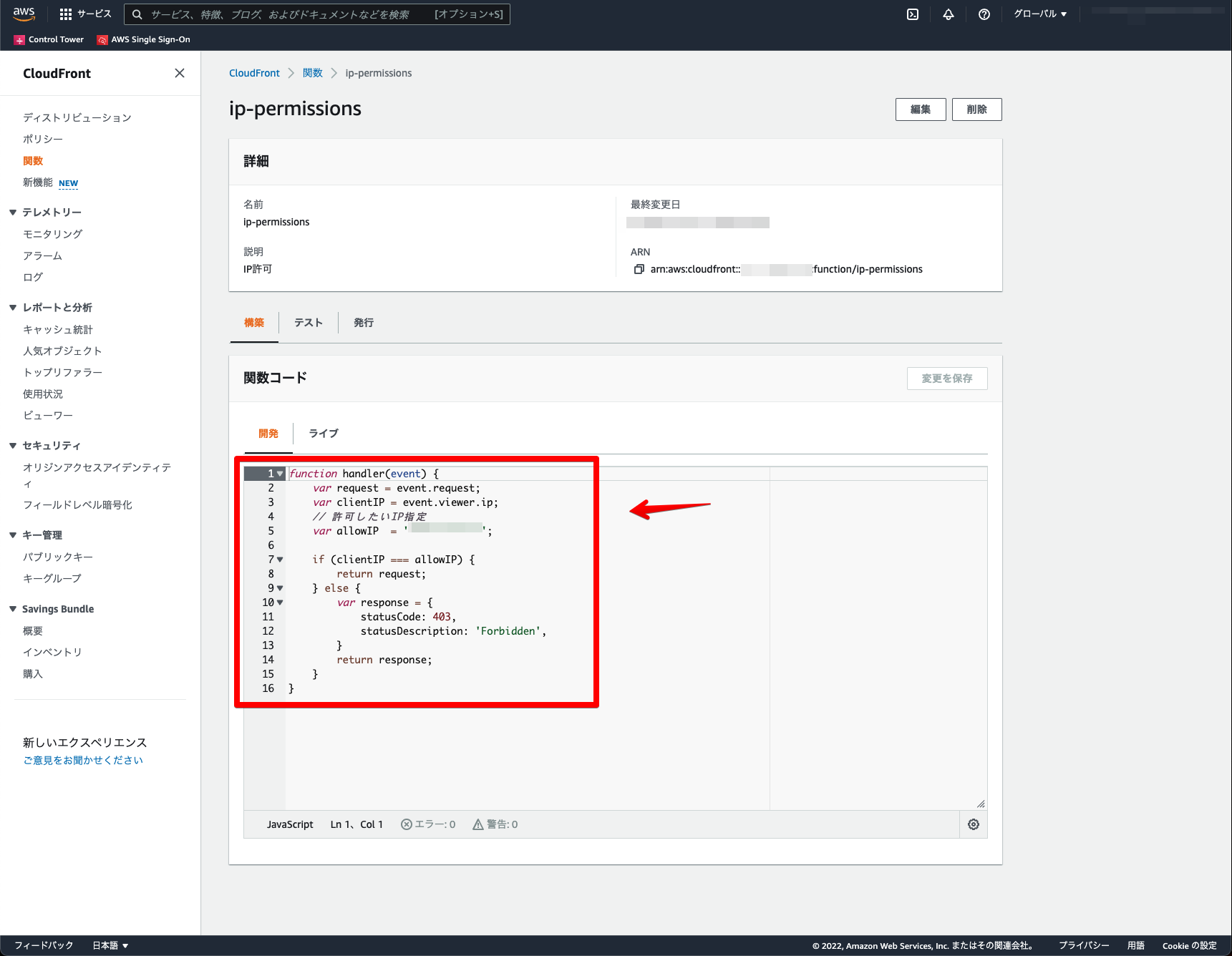Open トップリファラー report

pos(63,372)
